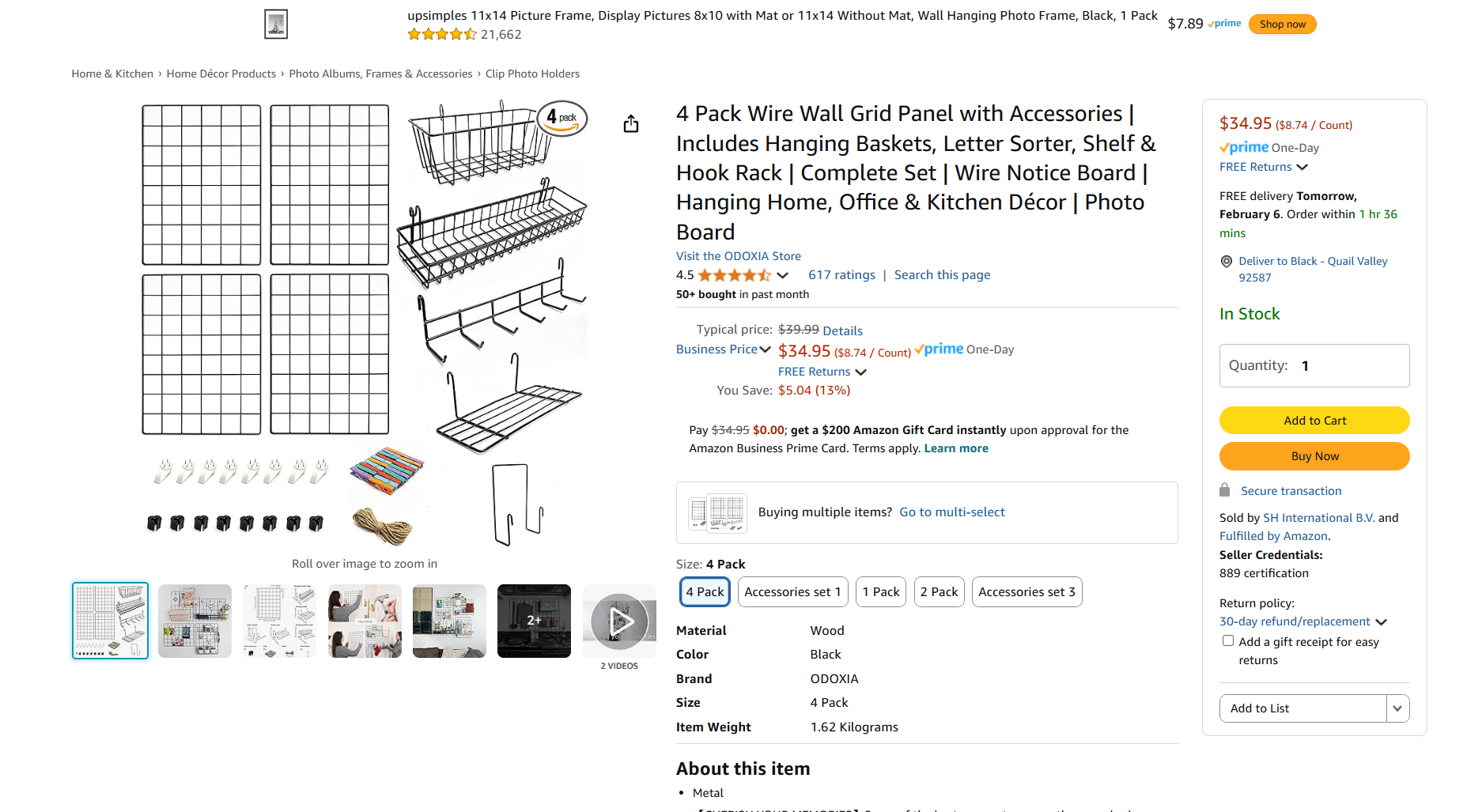Play the product video thumbnail
Viewport: 1467px width, 812px height.
(619, 621)
